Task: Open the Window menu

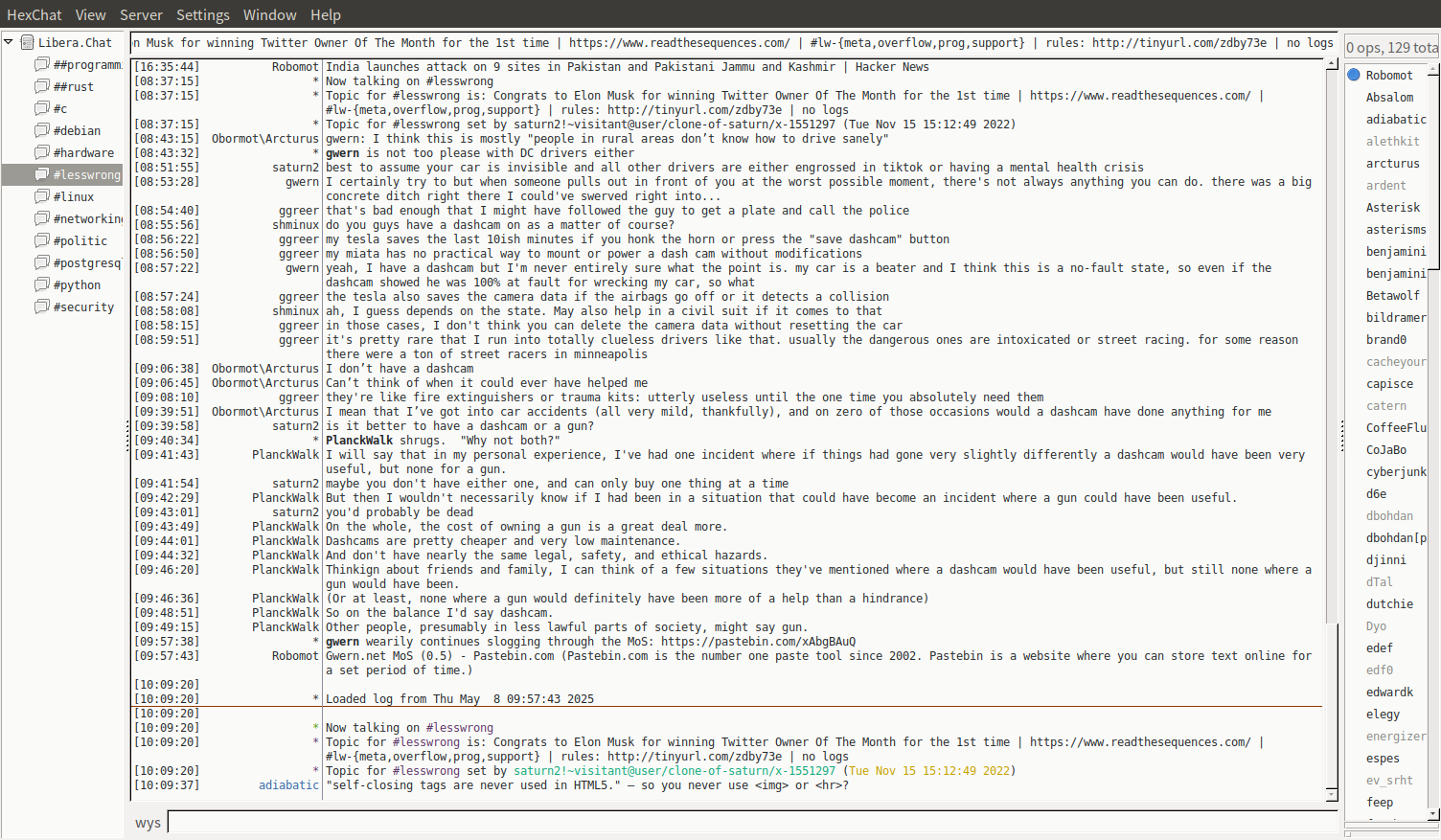Action: click(x=270, y=15)
